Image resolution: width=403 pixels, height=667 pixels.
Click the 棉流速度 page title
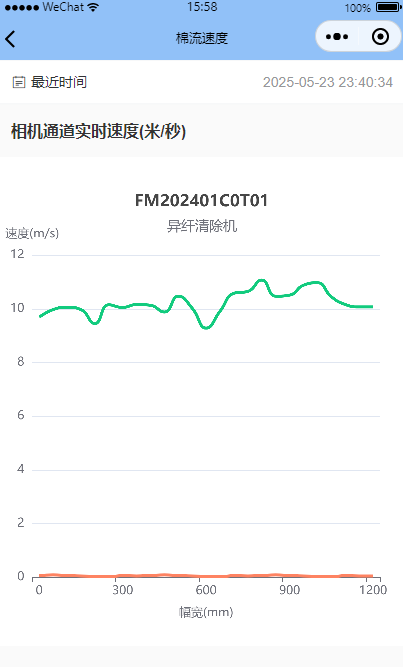(202, 38)
